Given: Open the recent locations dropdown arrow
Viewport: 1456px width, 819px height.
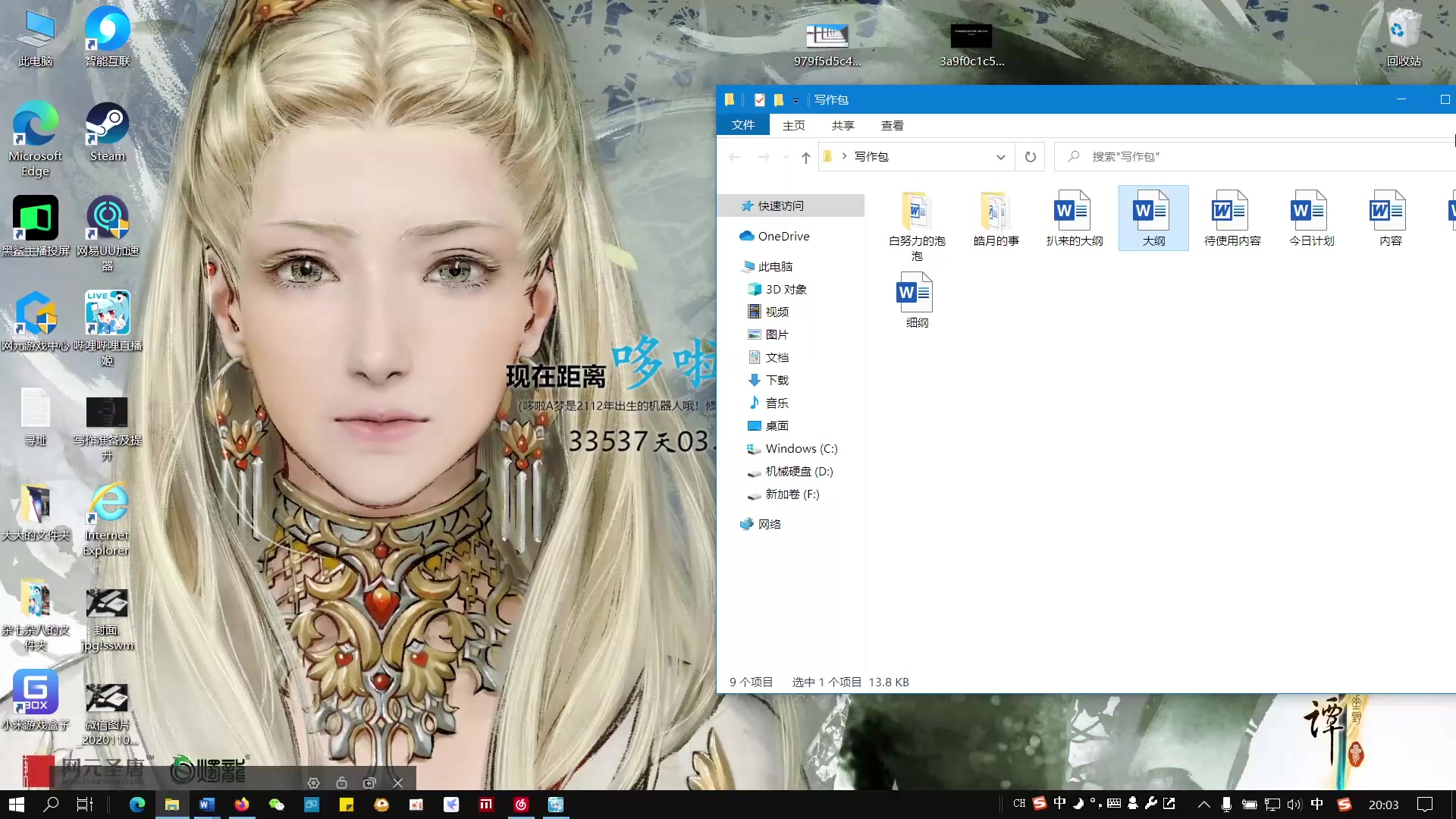Looking at the screenshot, I should point(786,157).
